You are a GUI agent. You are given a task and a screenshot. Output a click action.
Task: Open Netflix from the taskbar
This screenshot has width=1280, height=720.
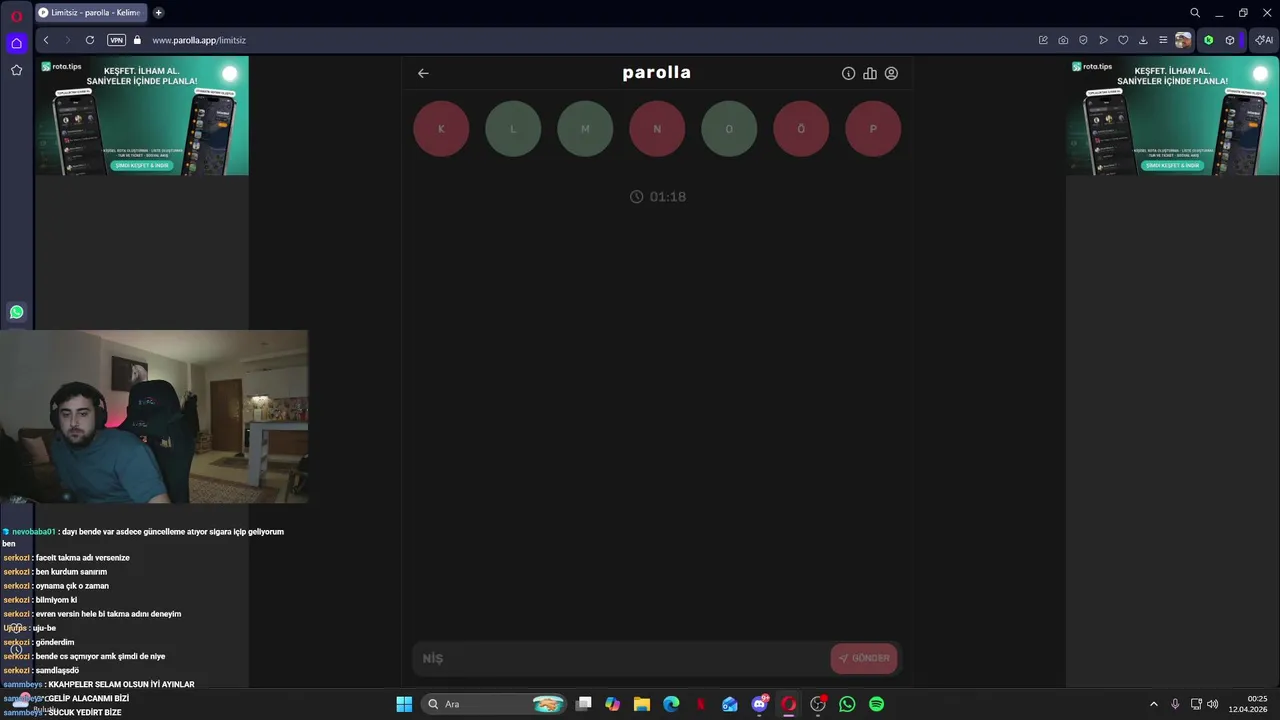click(x=701, y=704)
